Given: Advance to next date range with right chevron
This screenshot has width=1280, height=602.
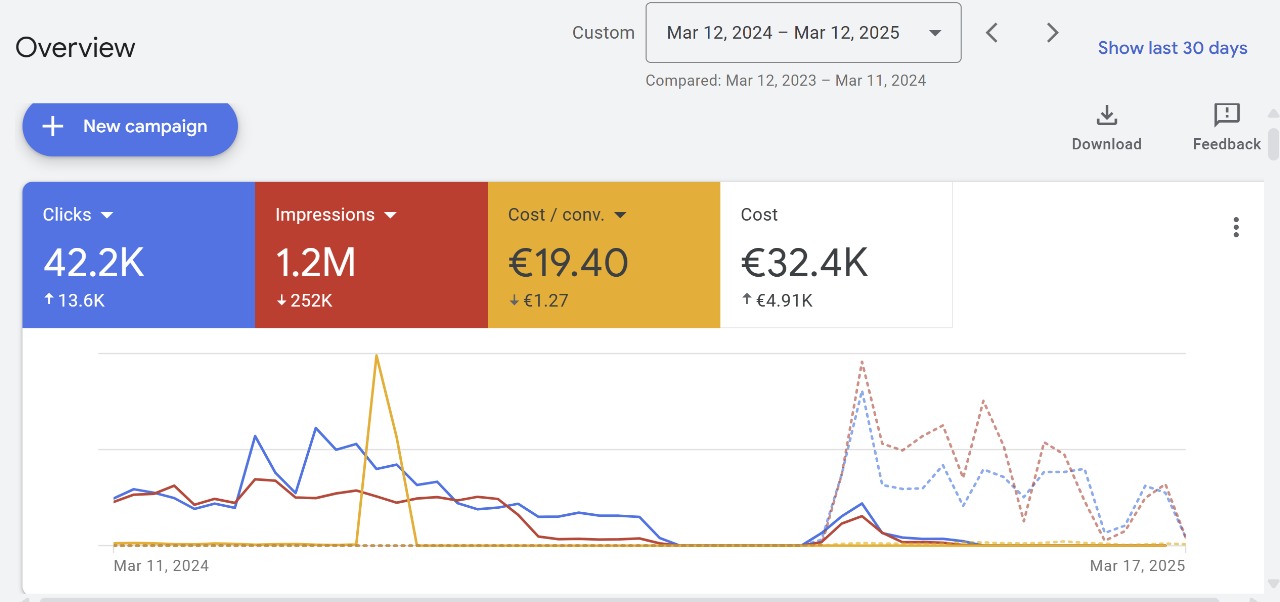Looking at the screenshot, I should 1052,33.
